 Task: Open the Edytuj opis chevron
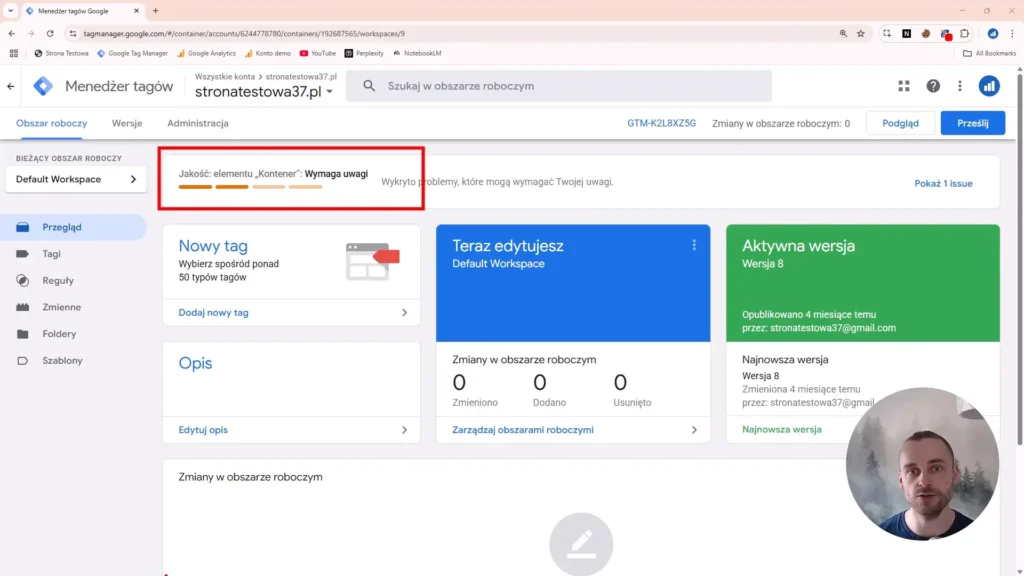tap(404, 430)
